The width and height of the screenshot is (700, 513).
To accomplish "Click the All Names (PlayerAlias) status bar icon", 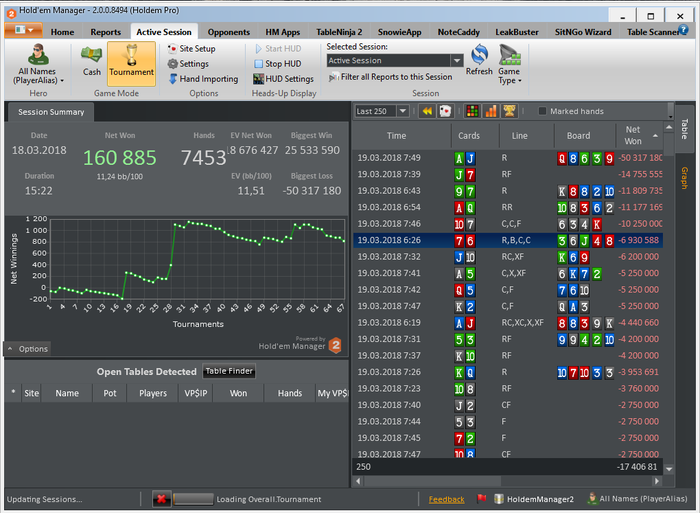I will tap(592, 498).
